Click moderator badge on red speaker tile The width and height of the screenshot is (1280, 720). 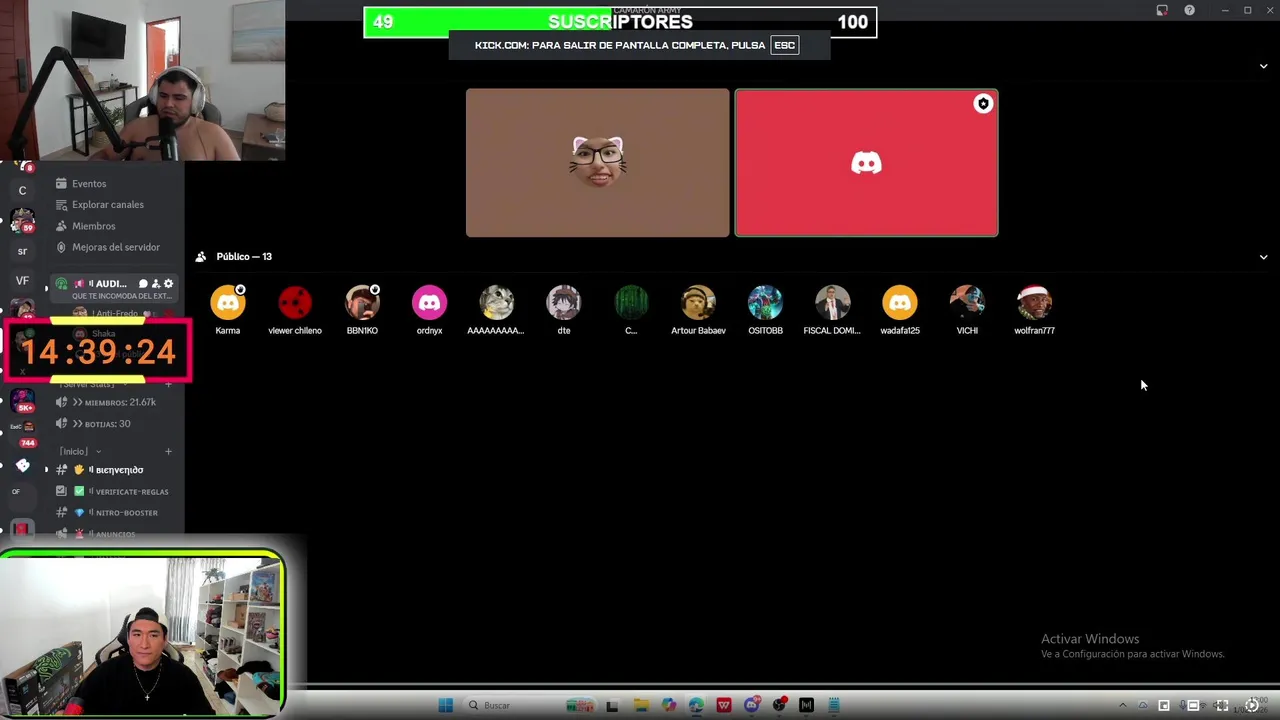(x=983, y=104)
